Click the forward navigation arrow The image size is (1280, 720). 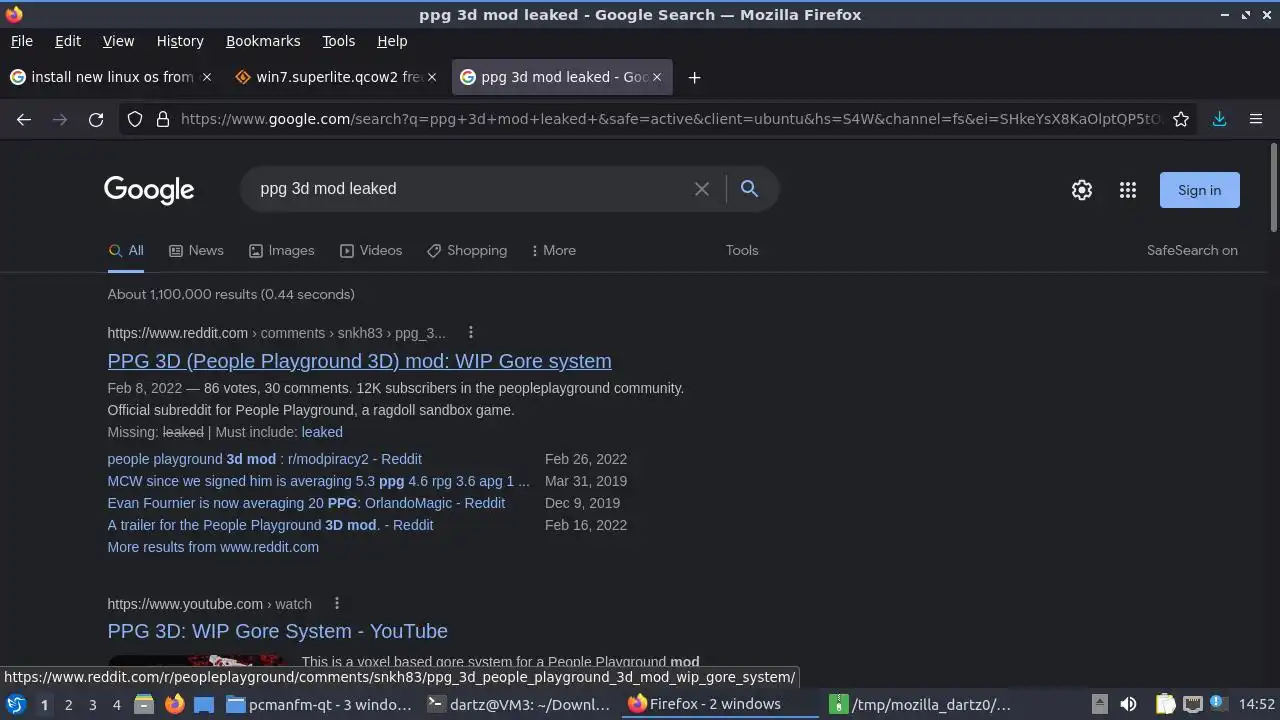click(60, 119)
